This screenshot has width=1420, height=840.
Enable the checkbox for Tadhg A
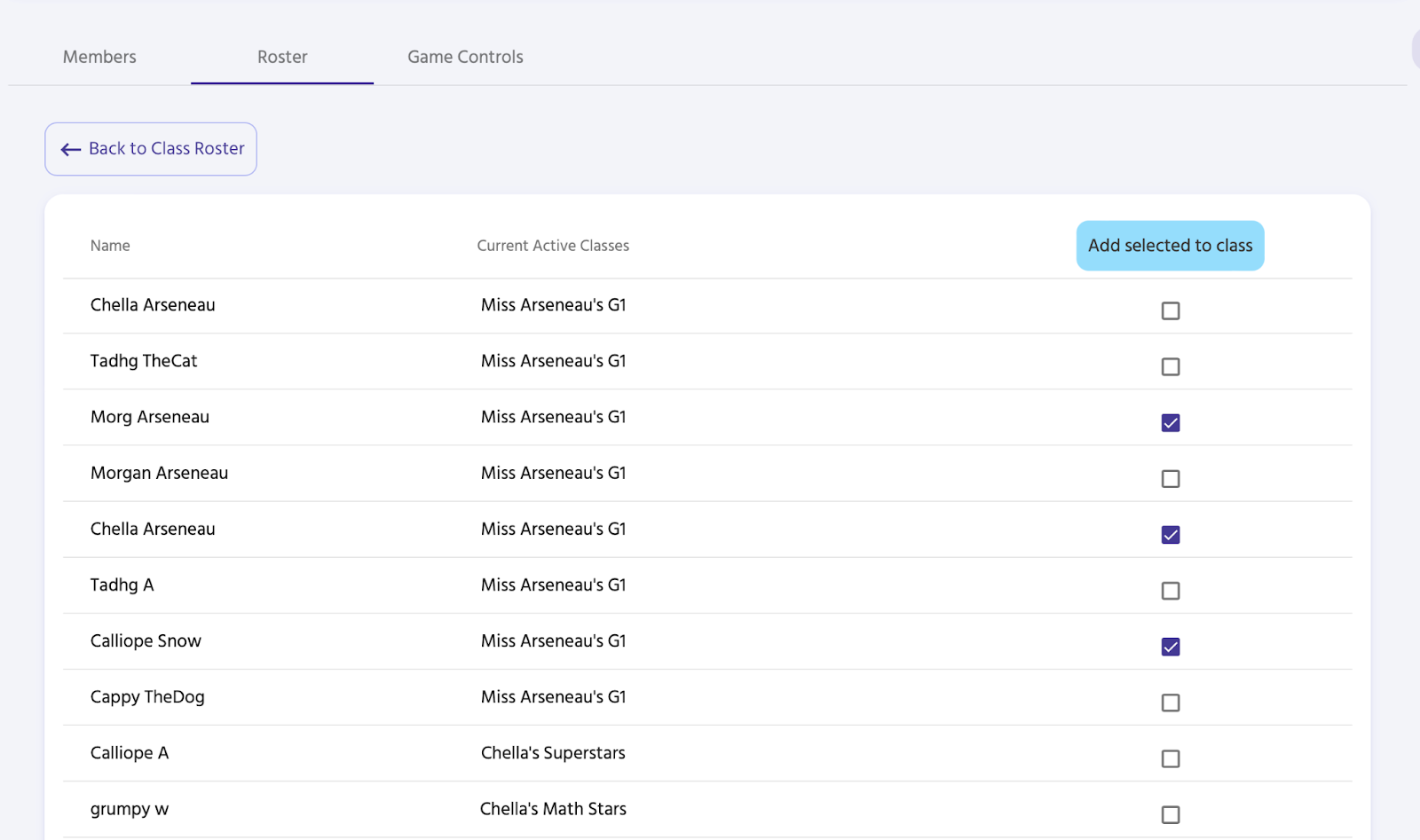tap(1171, 591)
